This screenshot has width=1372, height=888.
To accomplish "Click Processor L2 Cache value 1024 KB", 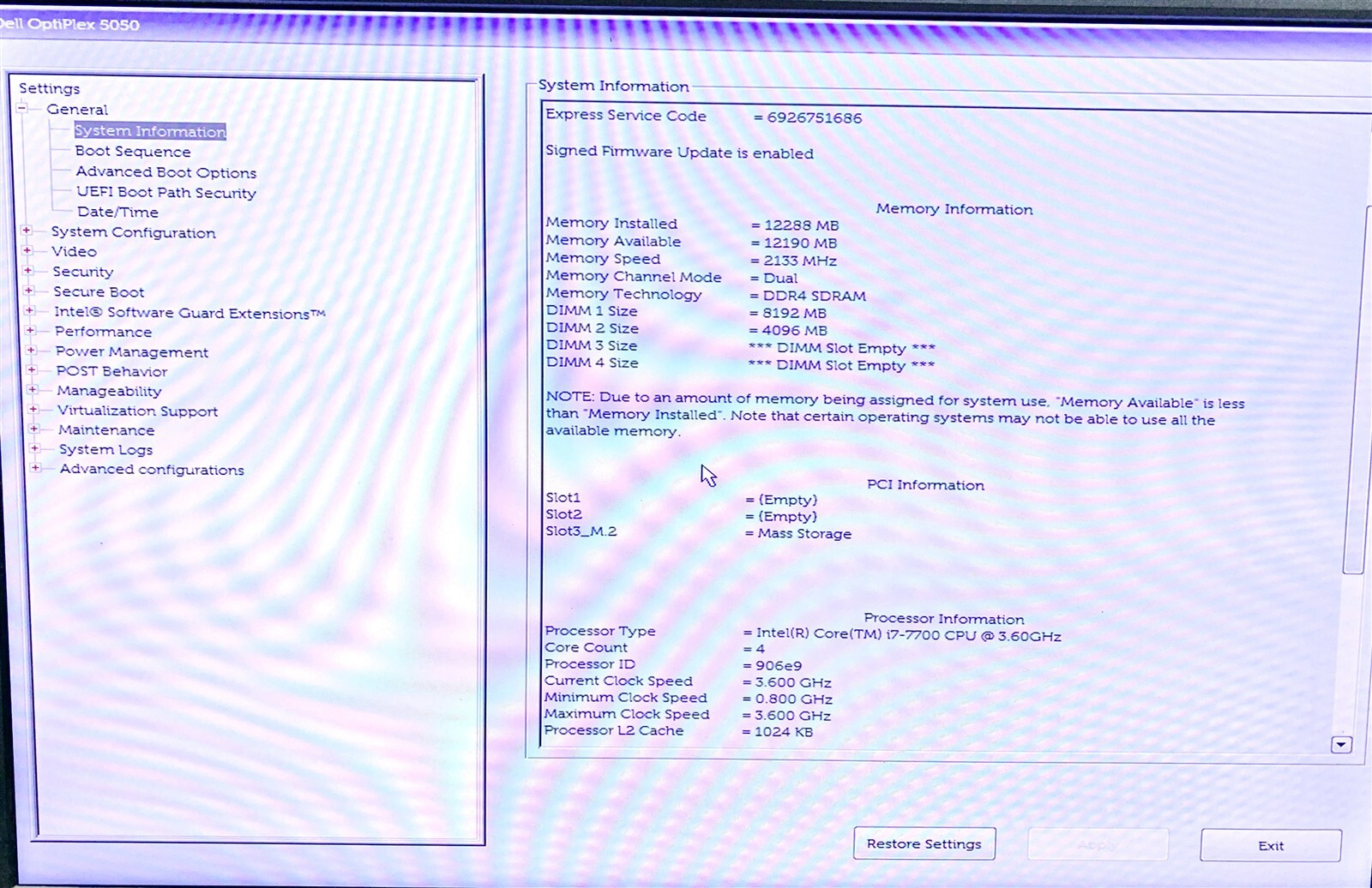I will [783, 732].
